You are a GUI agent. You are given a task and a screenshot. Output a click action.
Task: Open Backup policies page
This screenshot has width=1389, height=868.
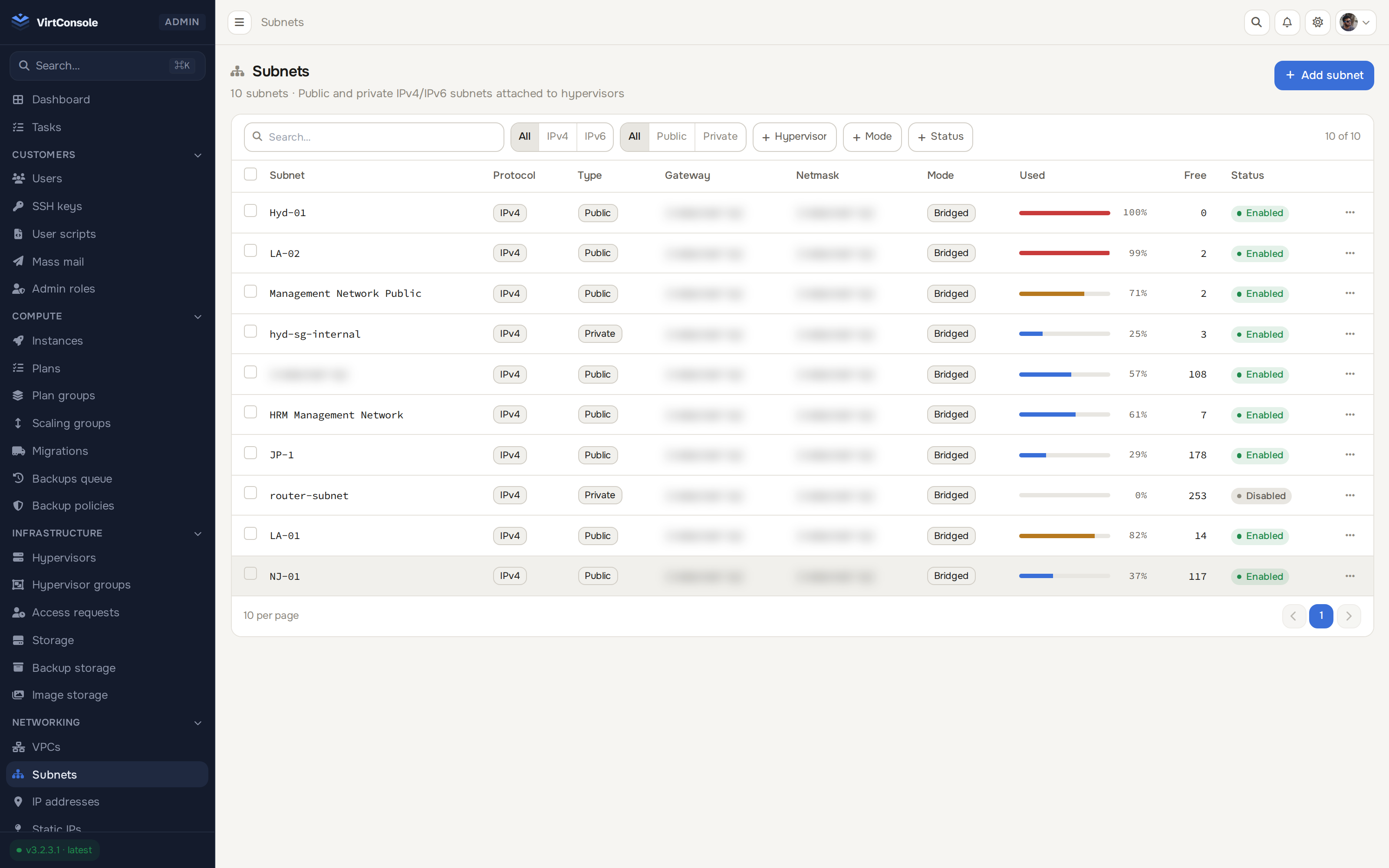point(107,506)
